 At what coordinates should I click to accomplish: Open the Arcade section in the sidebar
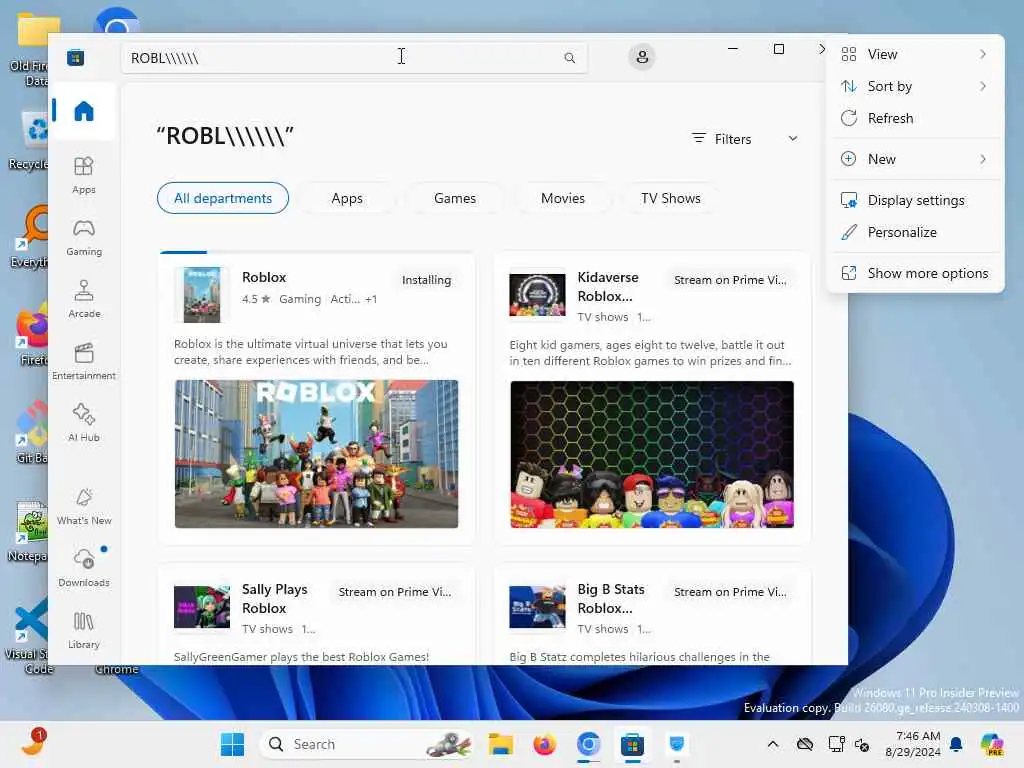(84, 299)
